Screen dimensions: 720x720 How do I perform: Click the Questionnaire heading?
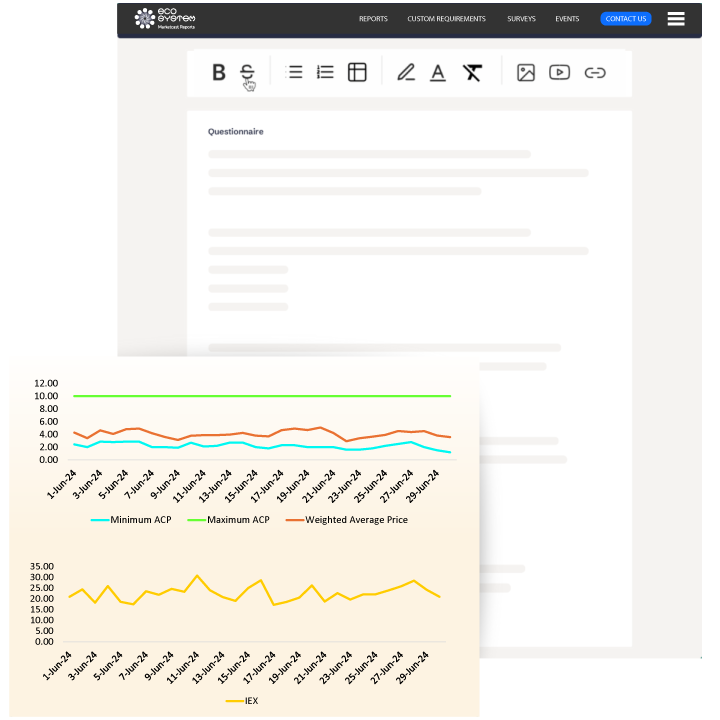click(236, 132)
